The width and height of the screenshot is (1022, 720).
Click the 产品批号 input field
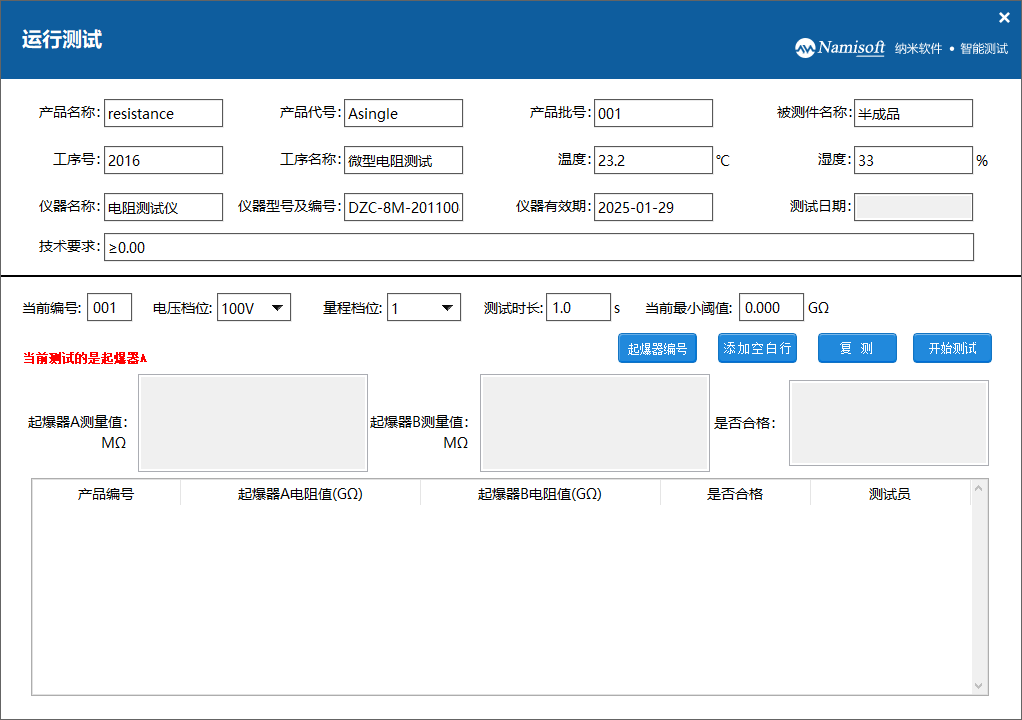click(653, 113)
